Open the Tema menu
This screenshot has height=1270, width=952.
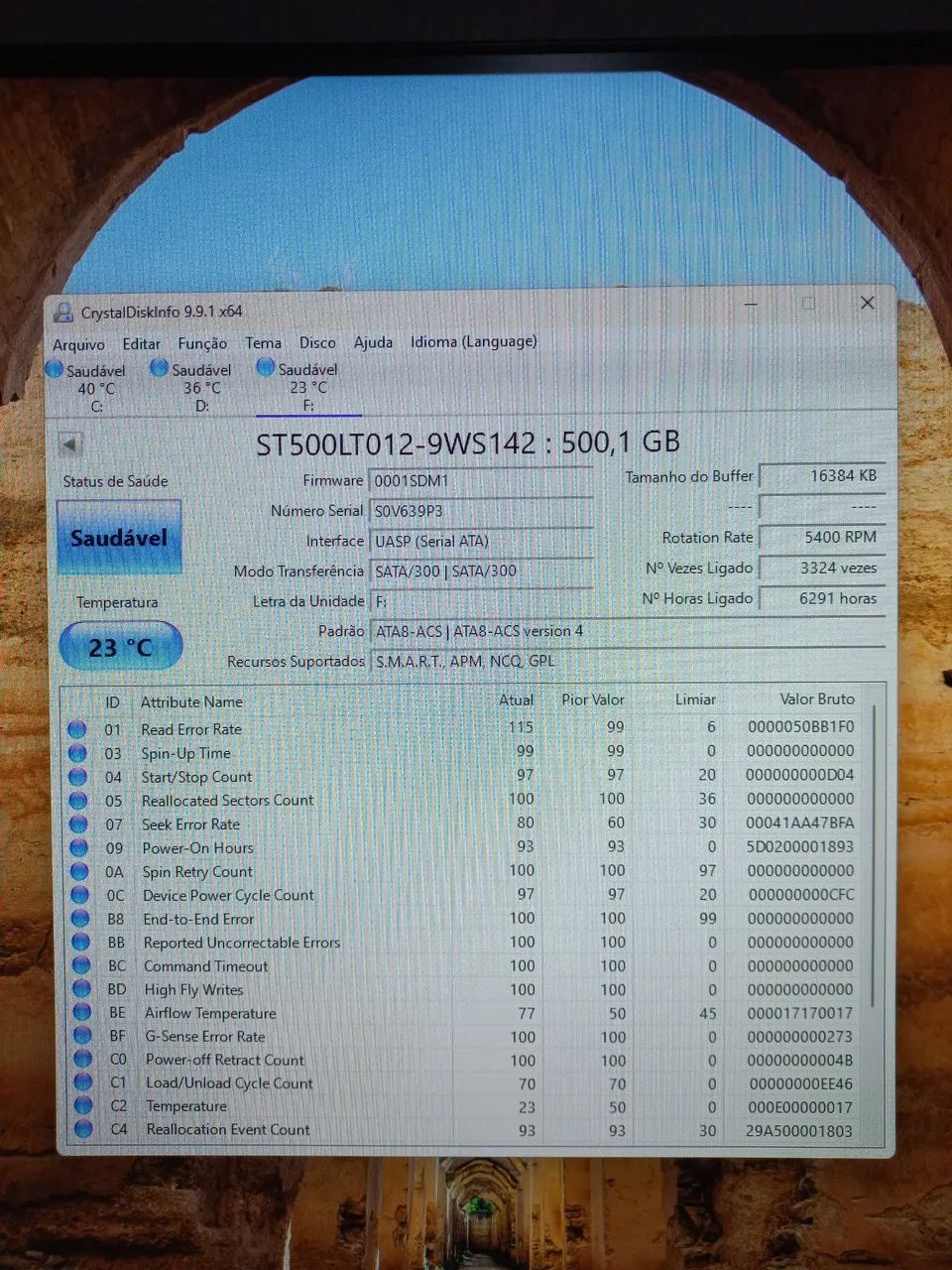263,342
